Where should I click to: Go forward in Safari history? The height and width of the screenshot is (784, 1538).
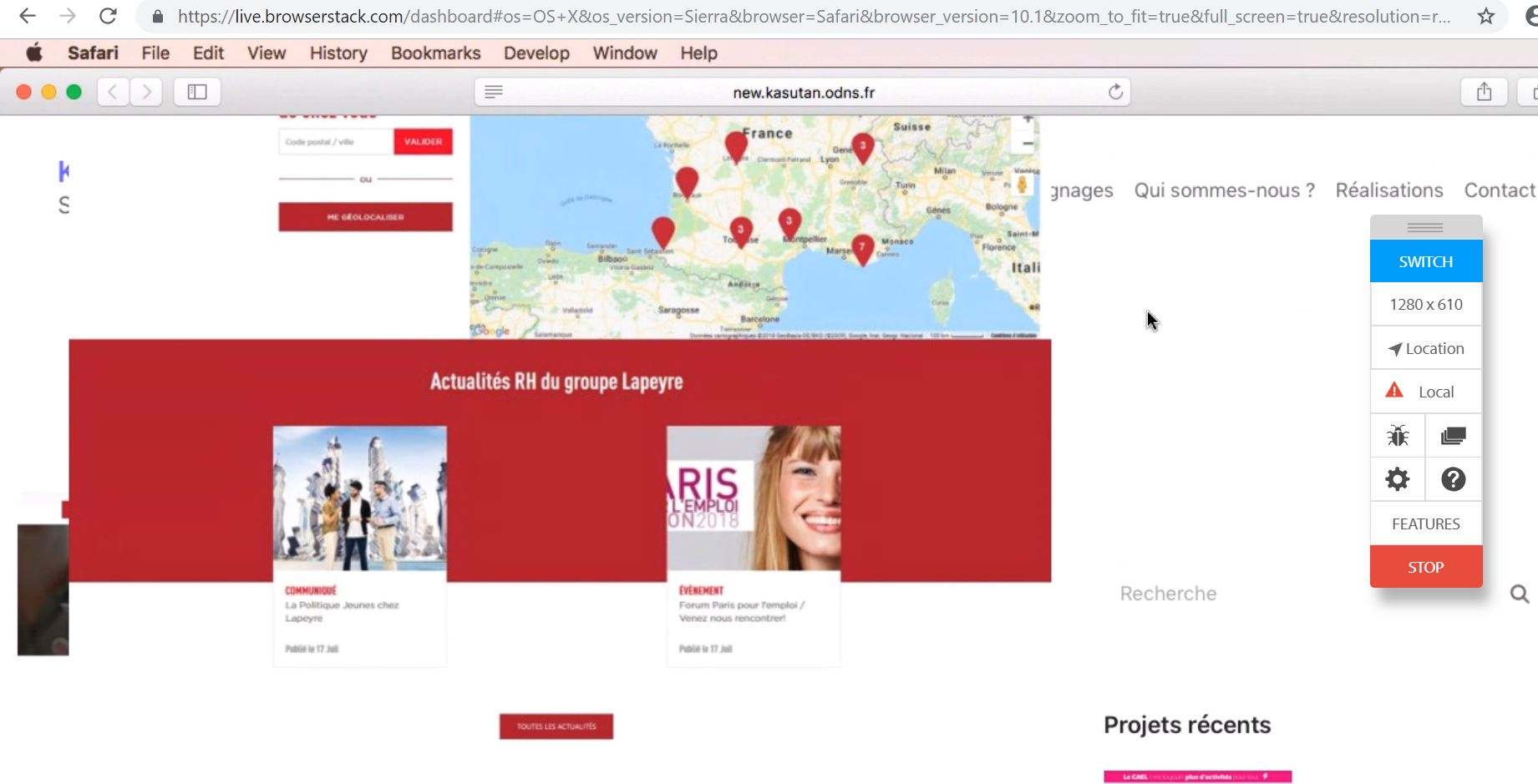(x=146, y=92)
